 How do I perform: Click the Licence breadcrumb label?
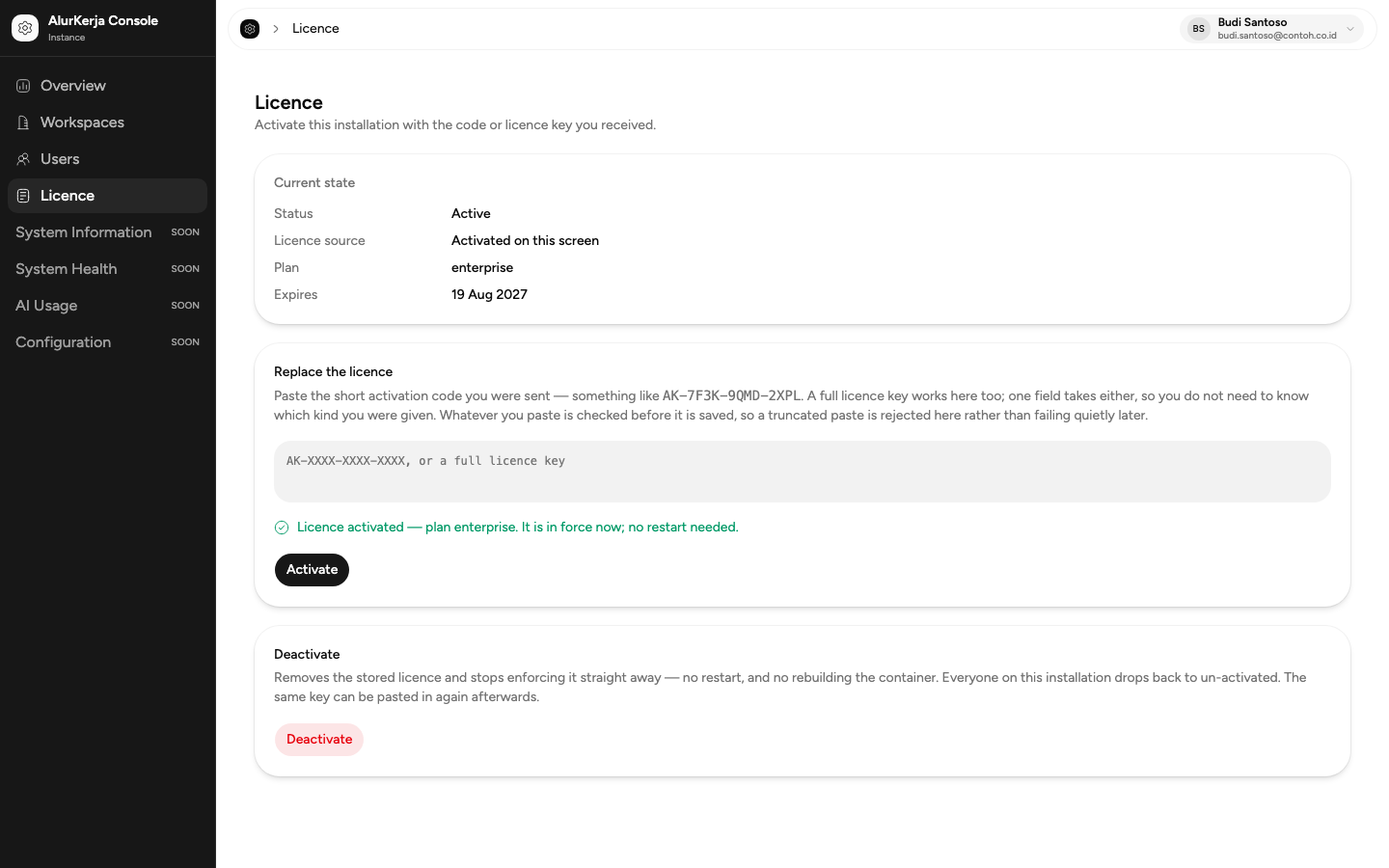coord(315,29)
